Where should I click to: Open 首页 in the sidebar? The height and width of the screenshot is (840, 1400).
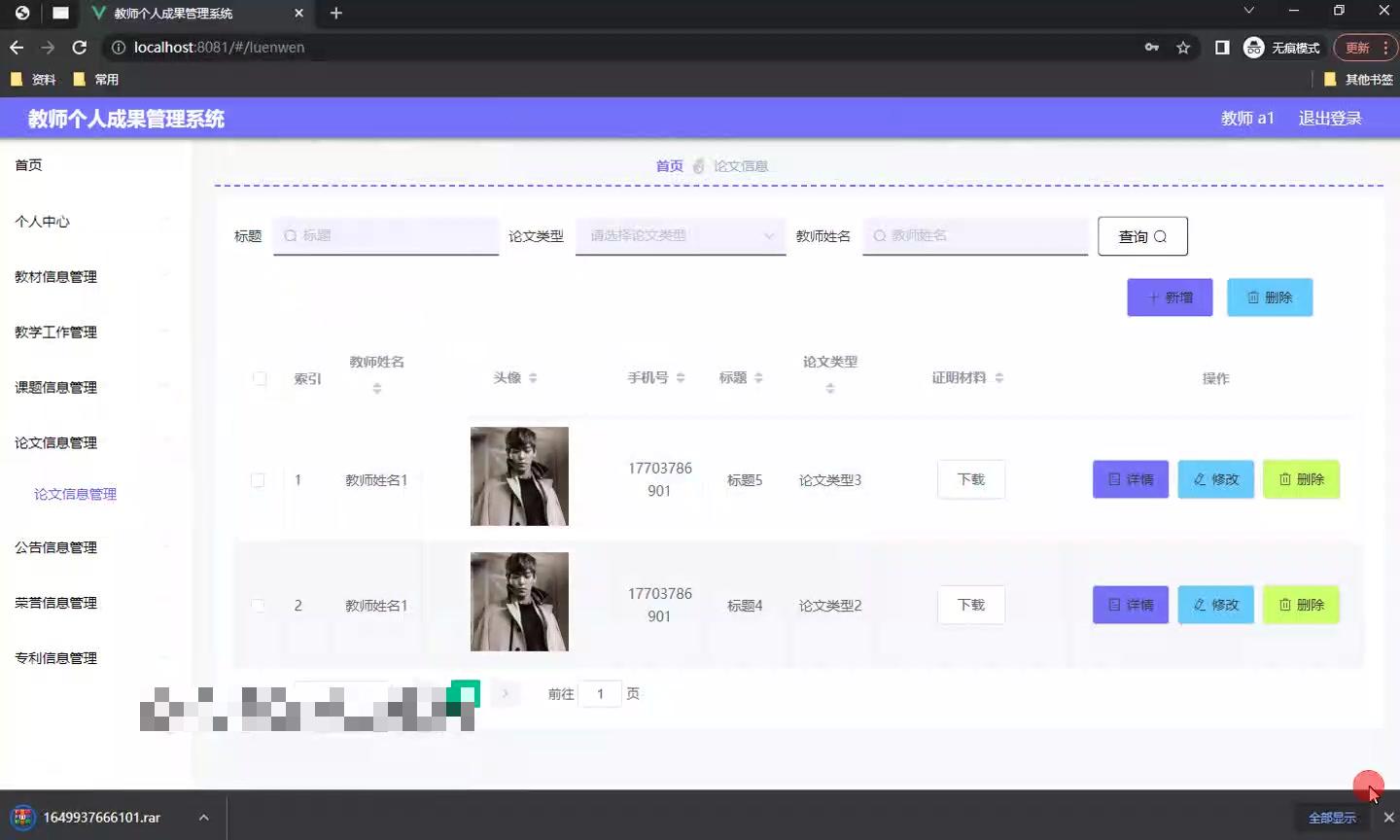(28, 165)
